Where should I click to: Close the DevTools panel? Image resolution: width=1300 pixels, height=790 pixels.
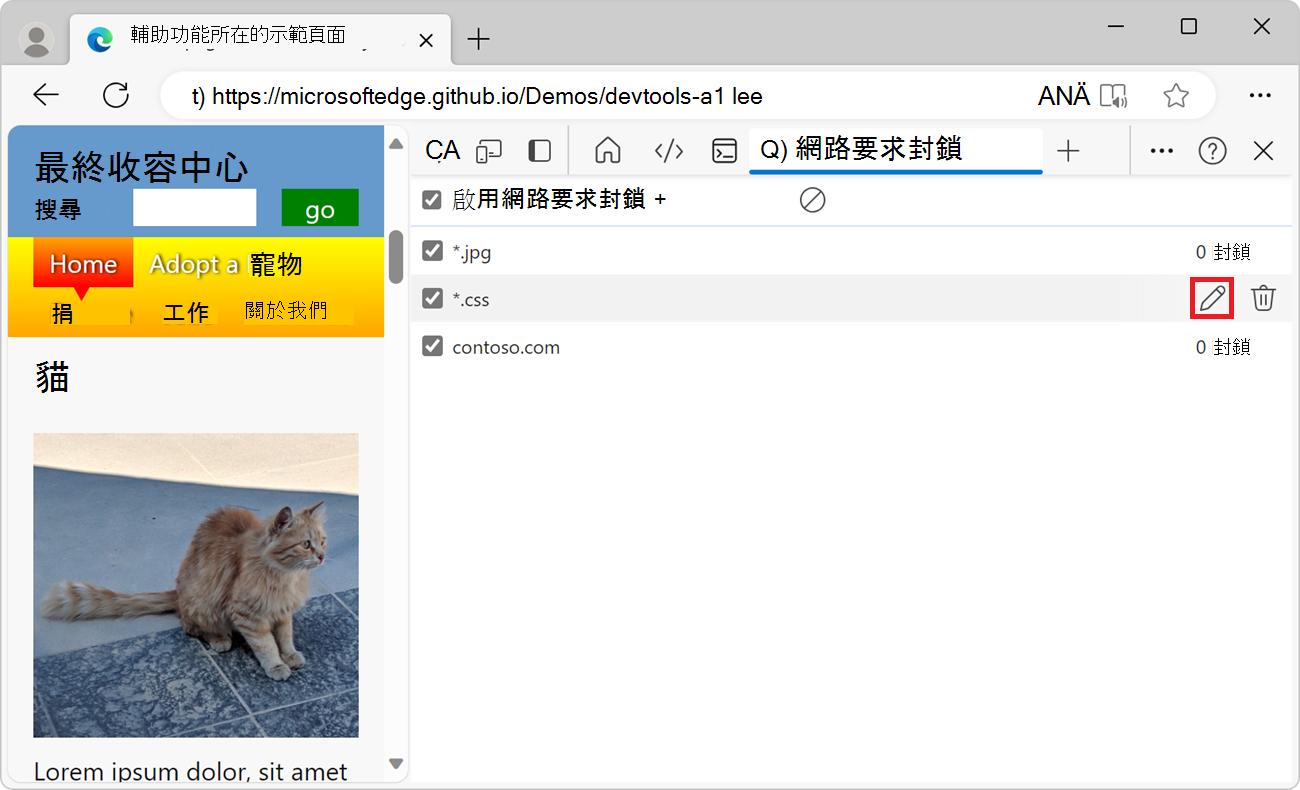click(1263, 151)
